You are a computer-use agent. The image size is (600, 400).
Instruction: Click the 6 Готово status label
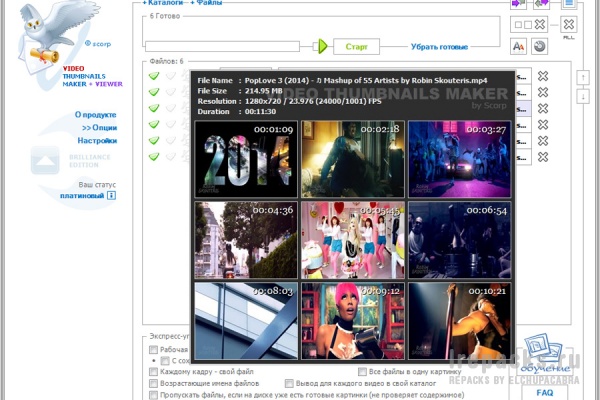[x=165, y=16]
